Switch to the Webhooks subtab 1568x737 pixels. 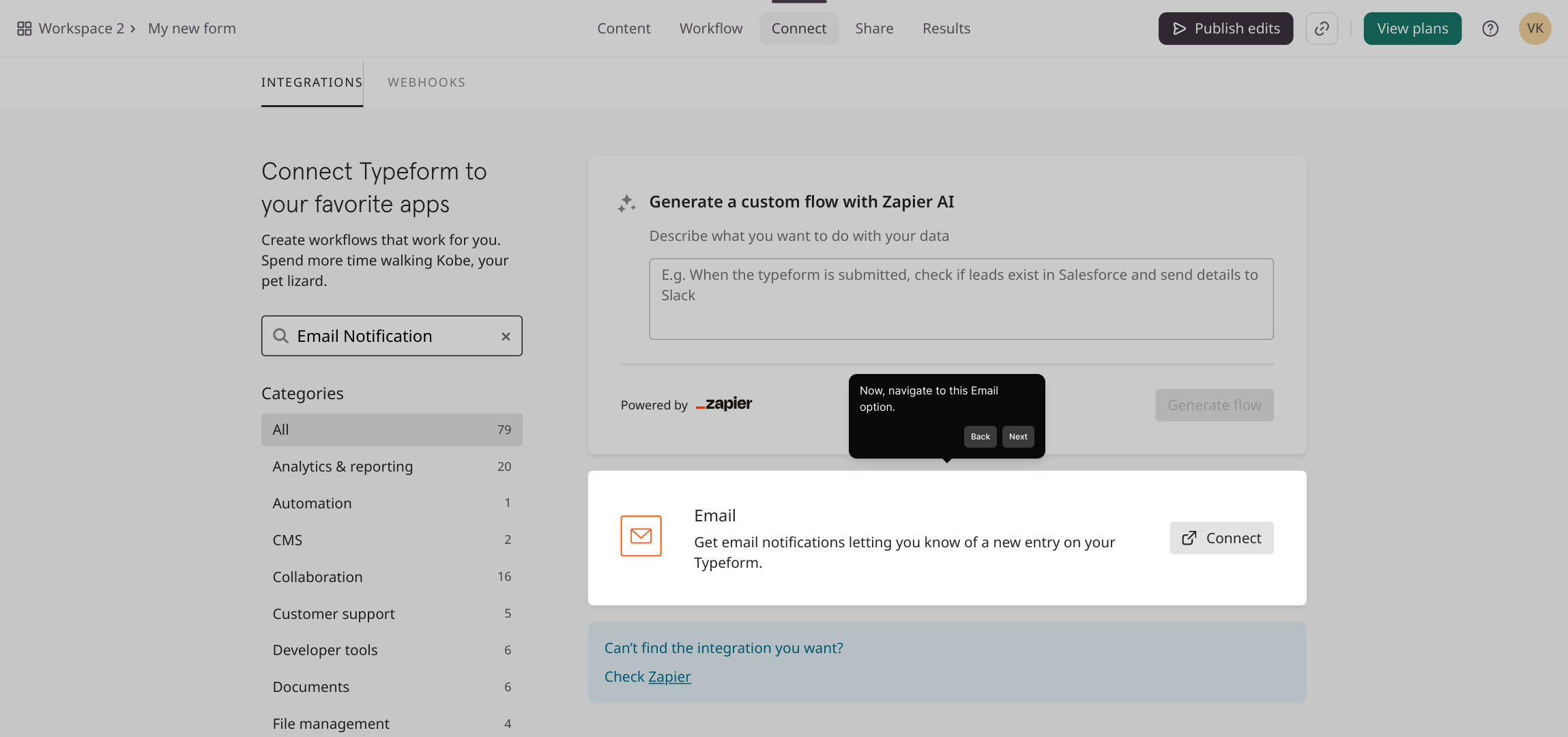pyautogui.click(x=426, y=83)
